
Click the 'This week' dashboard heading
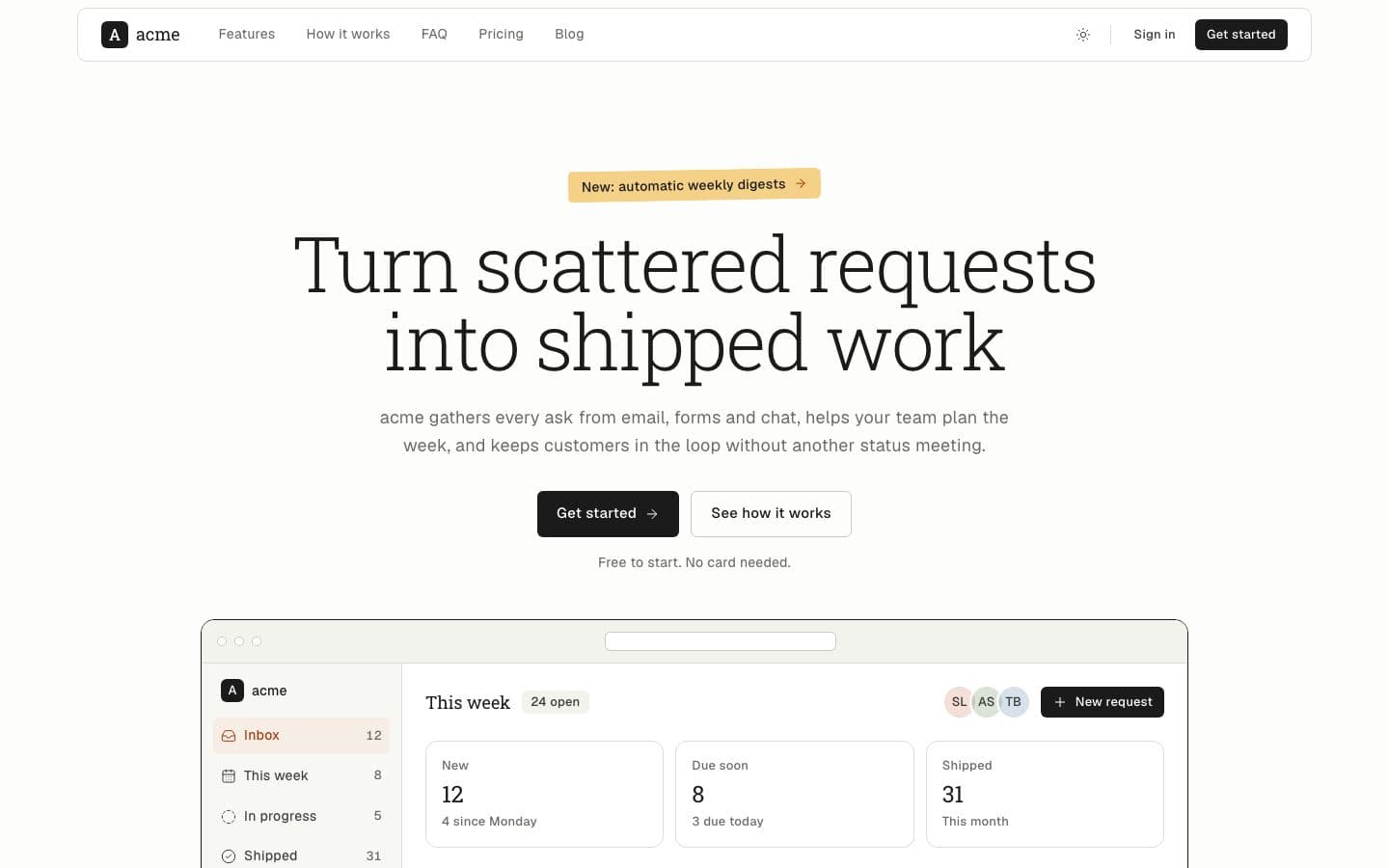(468, 703)
